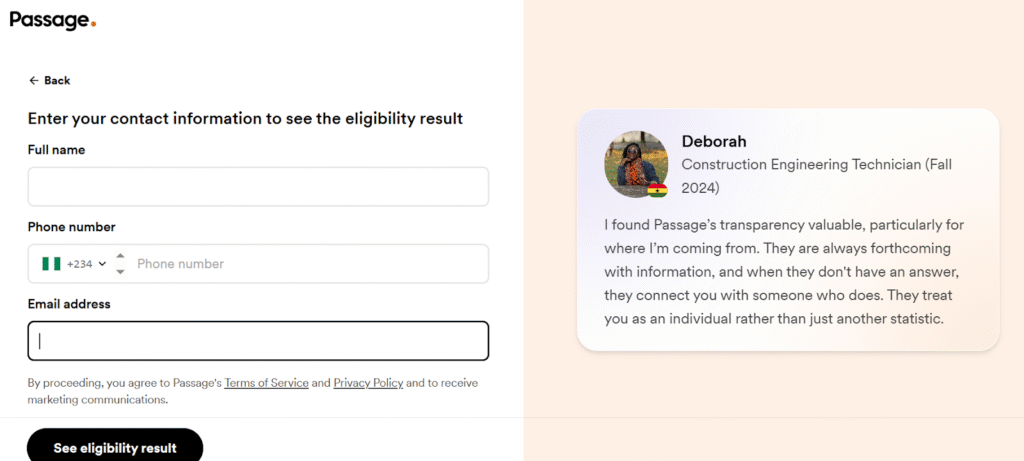
Task: Go back using the Back link
Action: tap(50, 80)
